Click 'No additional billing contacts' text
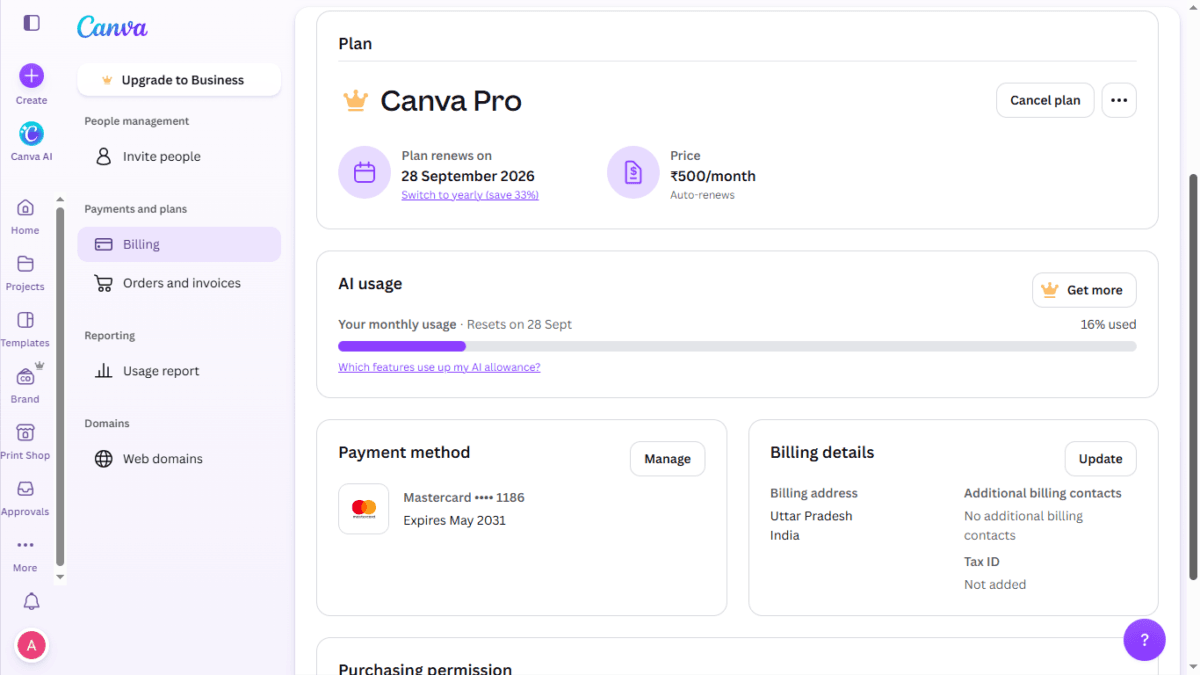The image size is (1200, 675). [x=1024, y=526]
